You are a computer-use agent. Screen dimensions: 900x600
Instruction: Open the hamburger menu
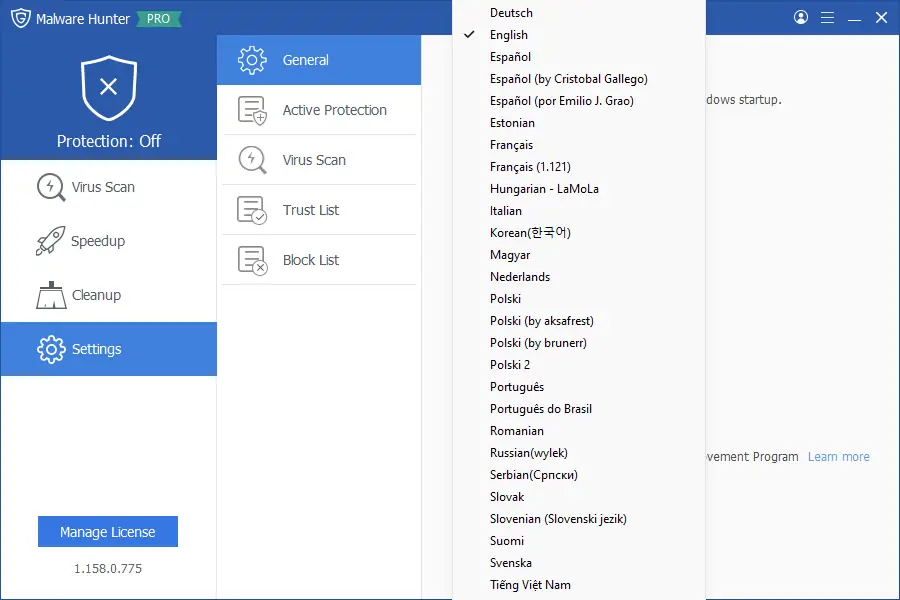coord(828,17)
